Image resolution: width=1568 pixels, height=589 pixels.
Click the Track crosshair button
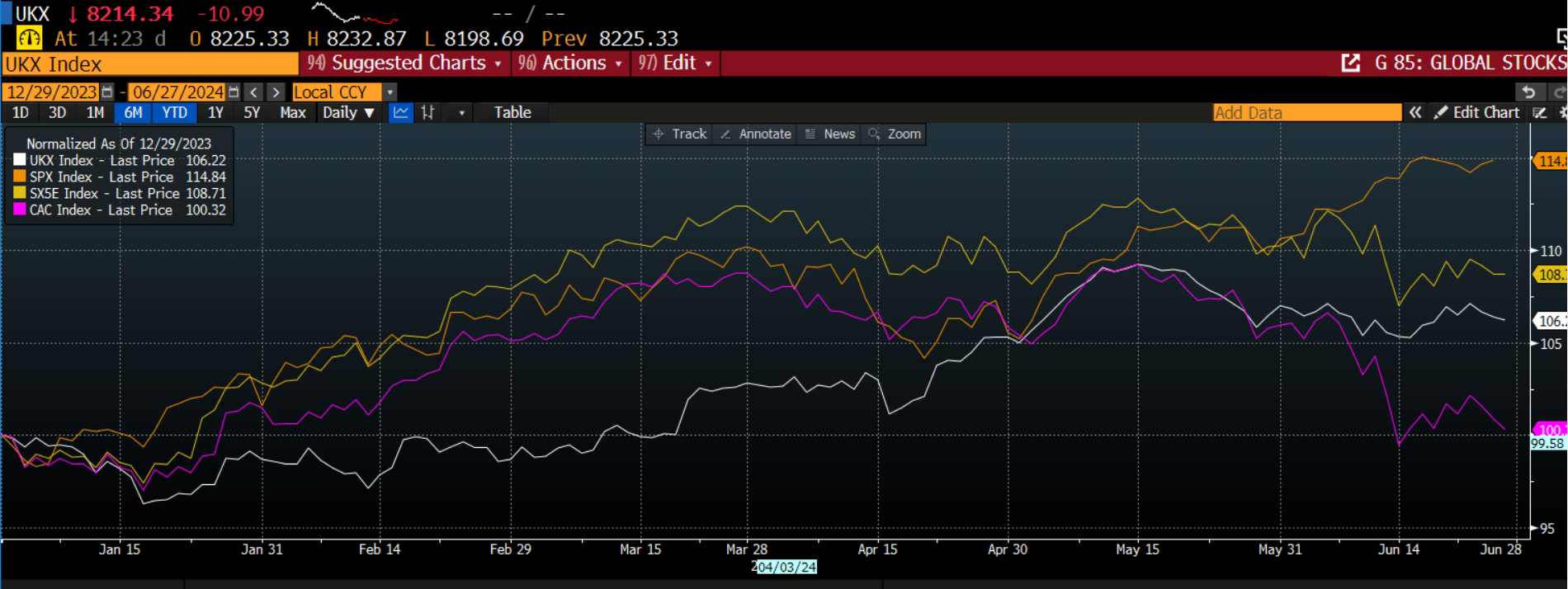(680, 134)
